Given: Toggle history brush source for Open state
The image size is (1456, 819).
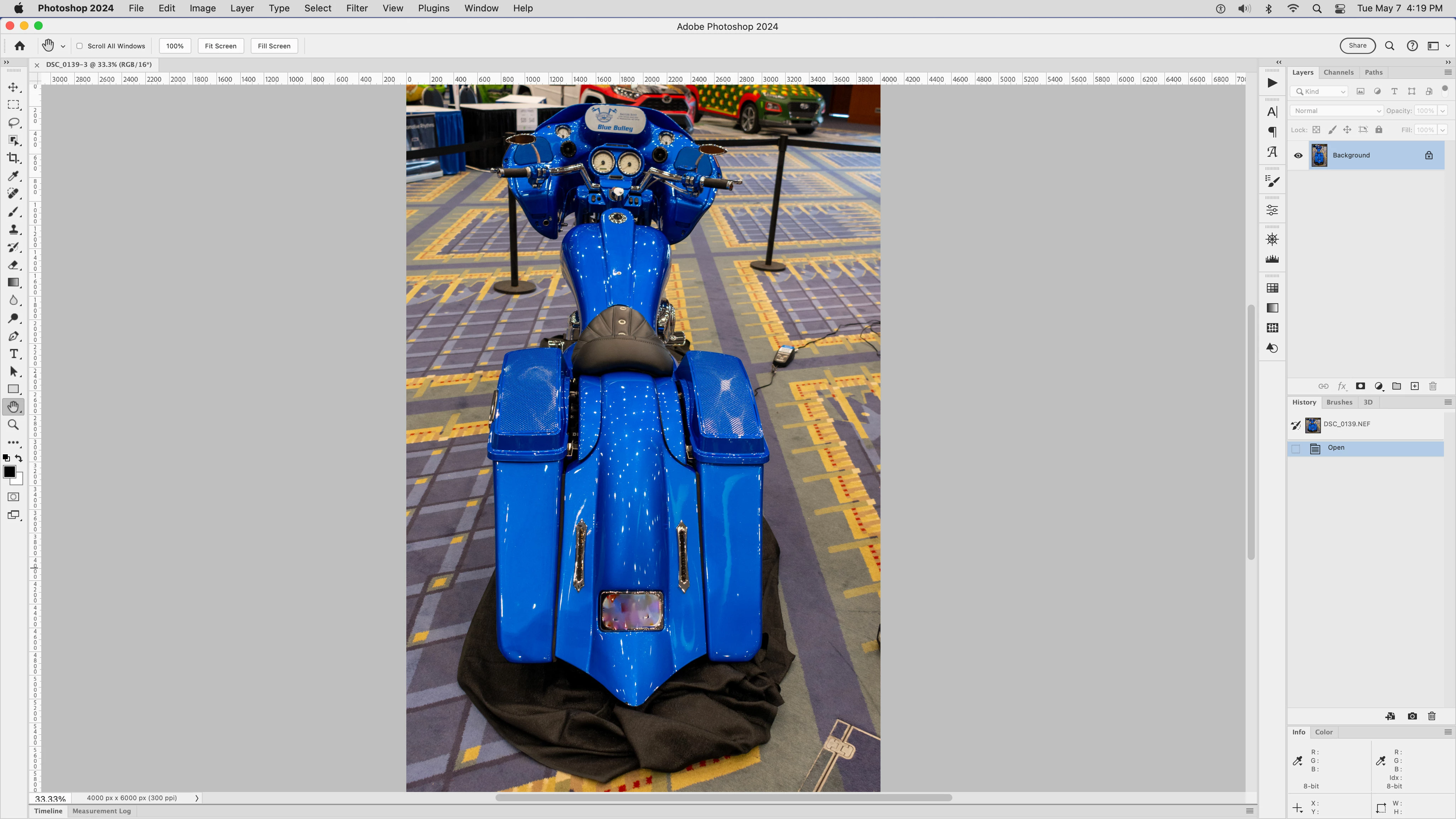Looking at the screenshot, I should coord(1296,449).
